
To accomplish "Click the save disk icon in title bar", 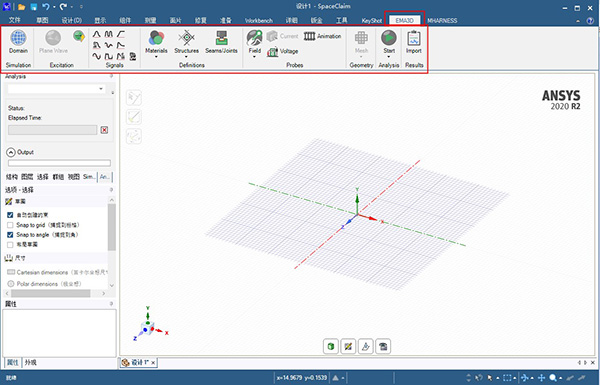I will coord(34,7).
